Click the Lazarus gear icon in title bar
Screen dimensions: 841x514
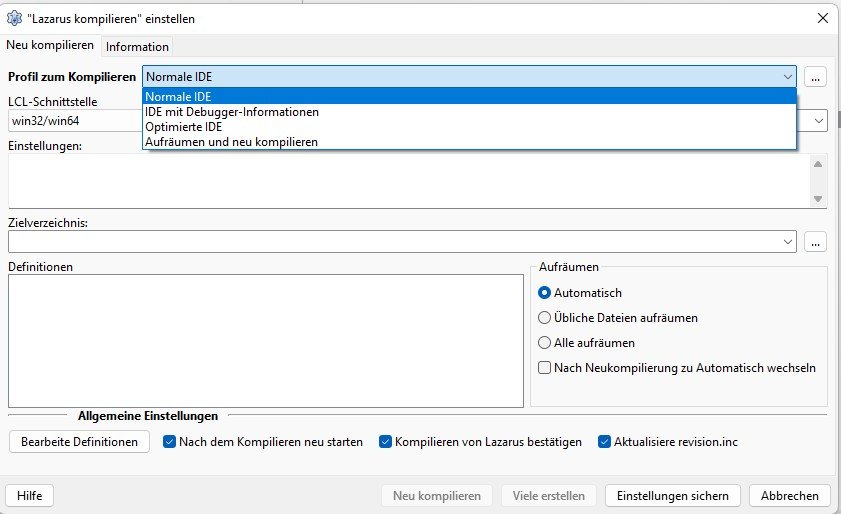click(x=14, y=18)
